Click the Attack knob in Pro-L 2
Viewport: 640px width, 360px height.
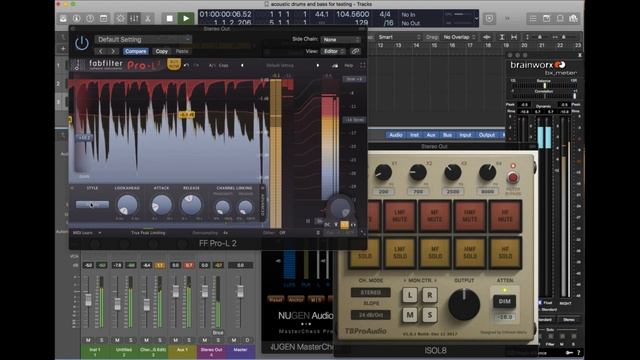click(161, 205)
